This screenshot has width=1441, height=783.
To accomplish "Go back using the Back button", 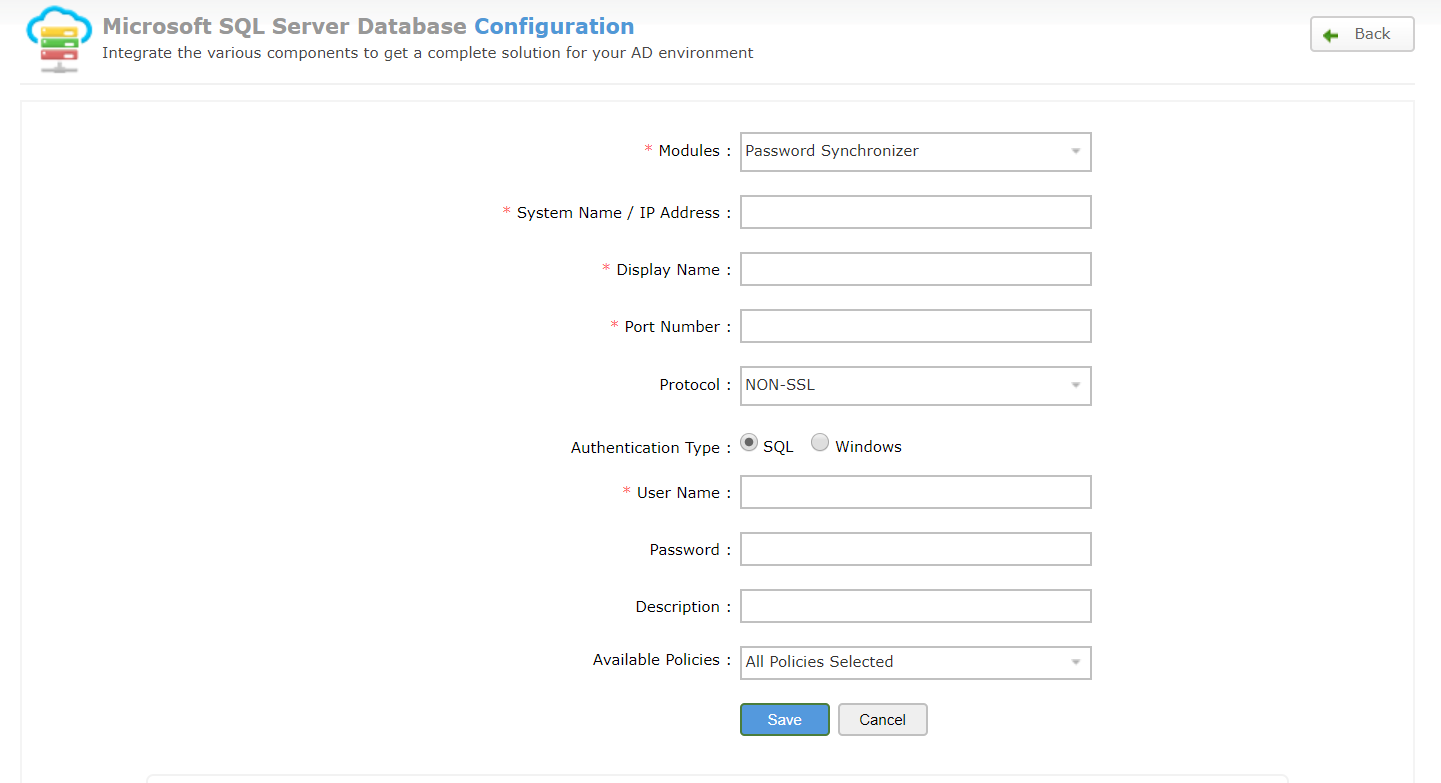I will click(x=1362, y=34).
